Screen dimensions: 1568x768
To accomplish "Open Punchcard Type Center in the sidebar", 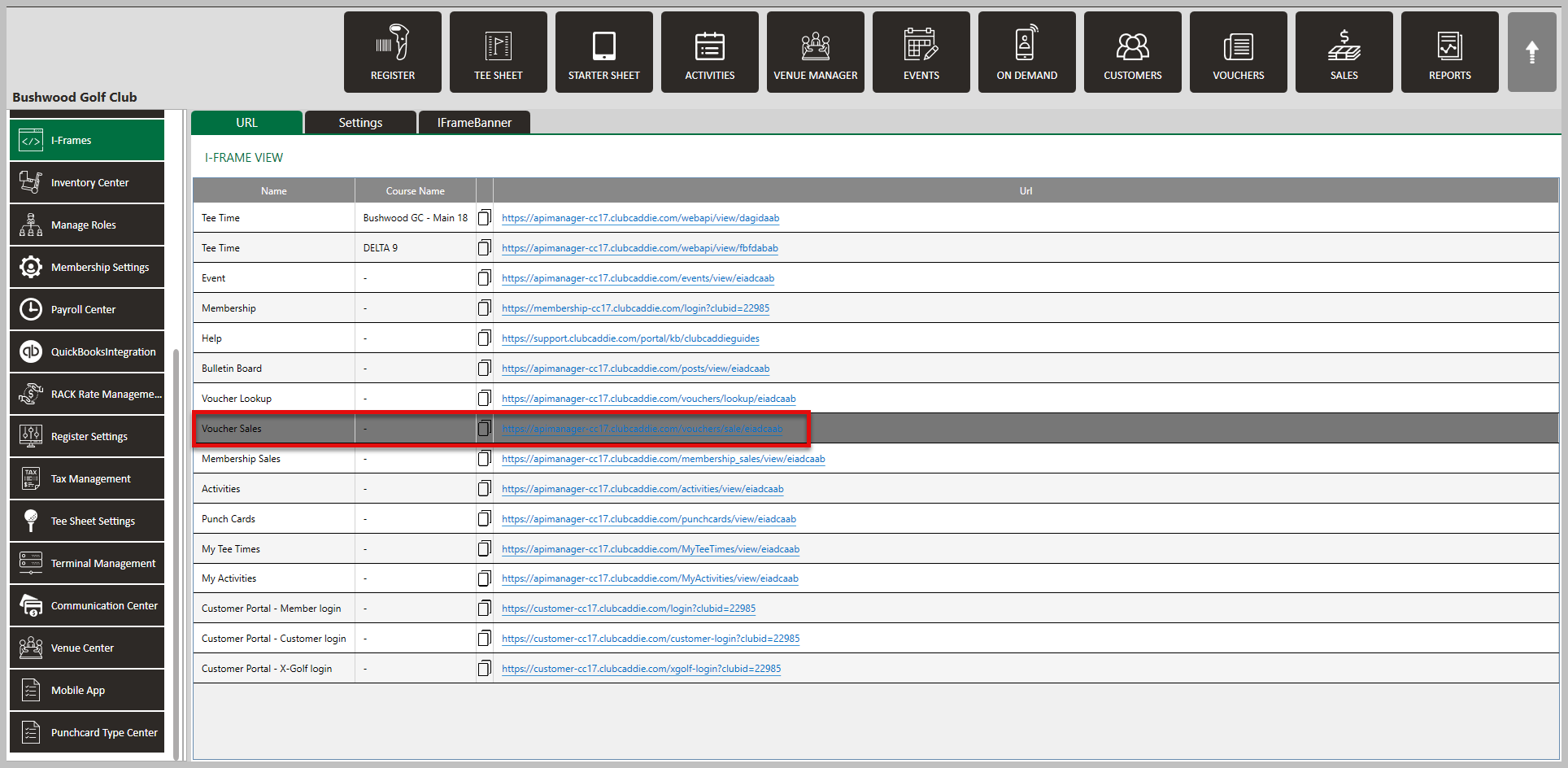I will pos(87,732).
